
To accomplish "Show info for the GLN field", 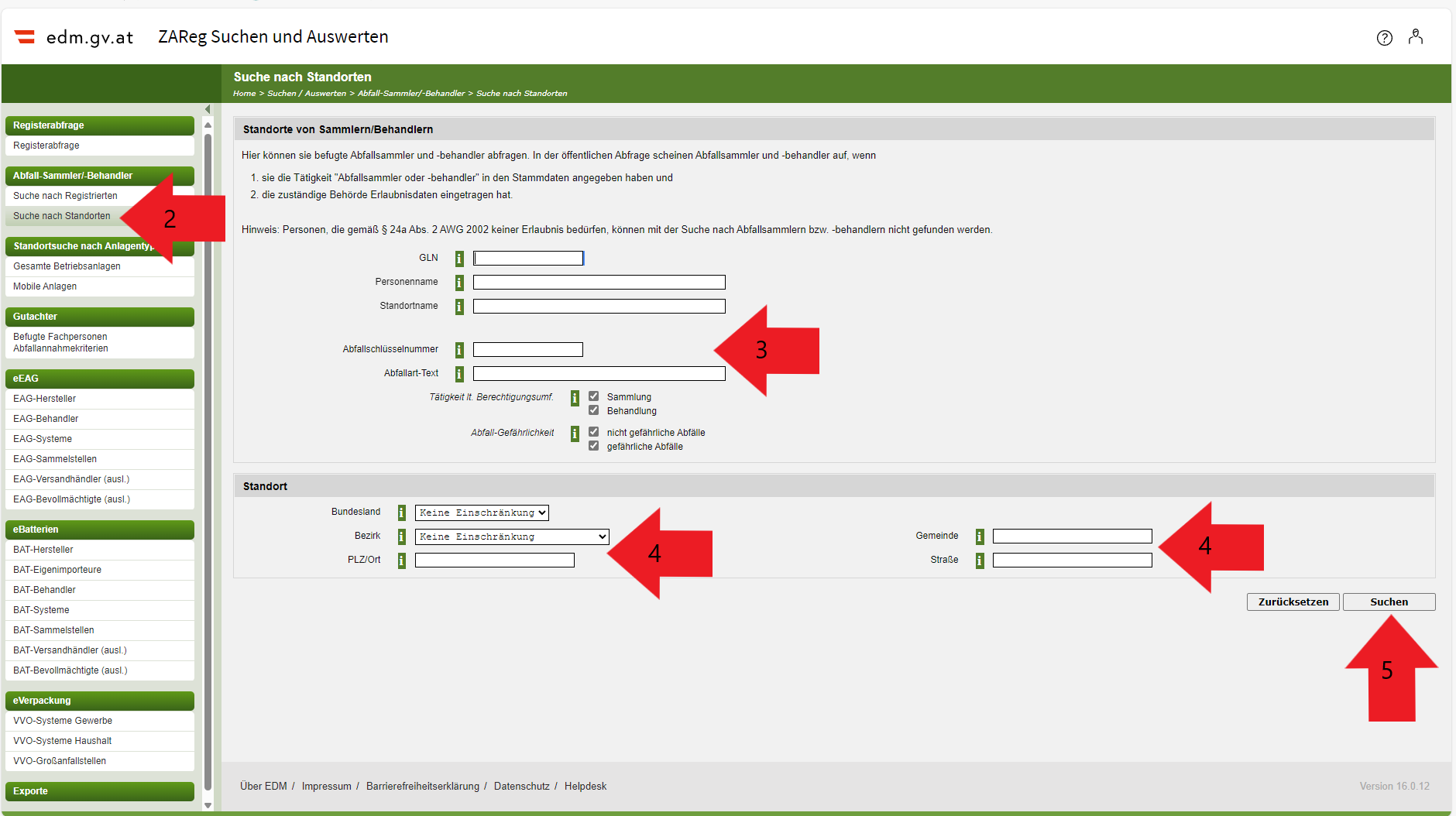I will pyautogui.click(x=459, y=259).
